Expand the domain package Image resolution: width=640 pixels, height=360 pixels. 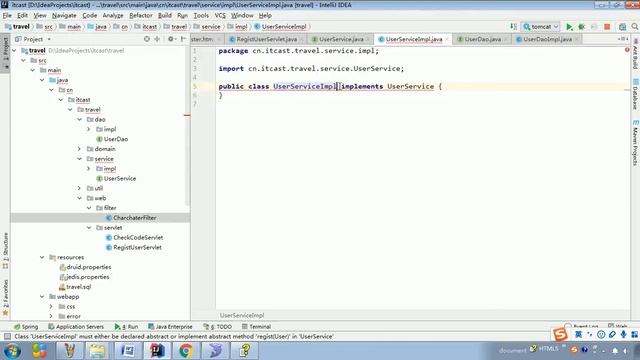point(79,149)
